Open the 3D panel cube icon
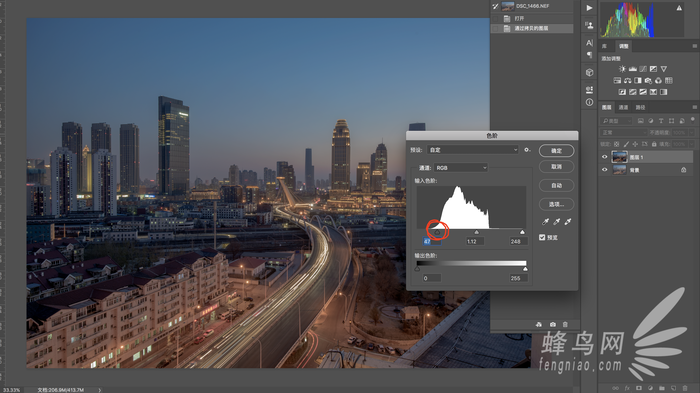Viewport: 700px width, 393px height. coord(589,72)
